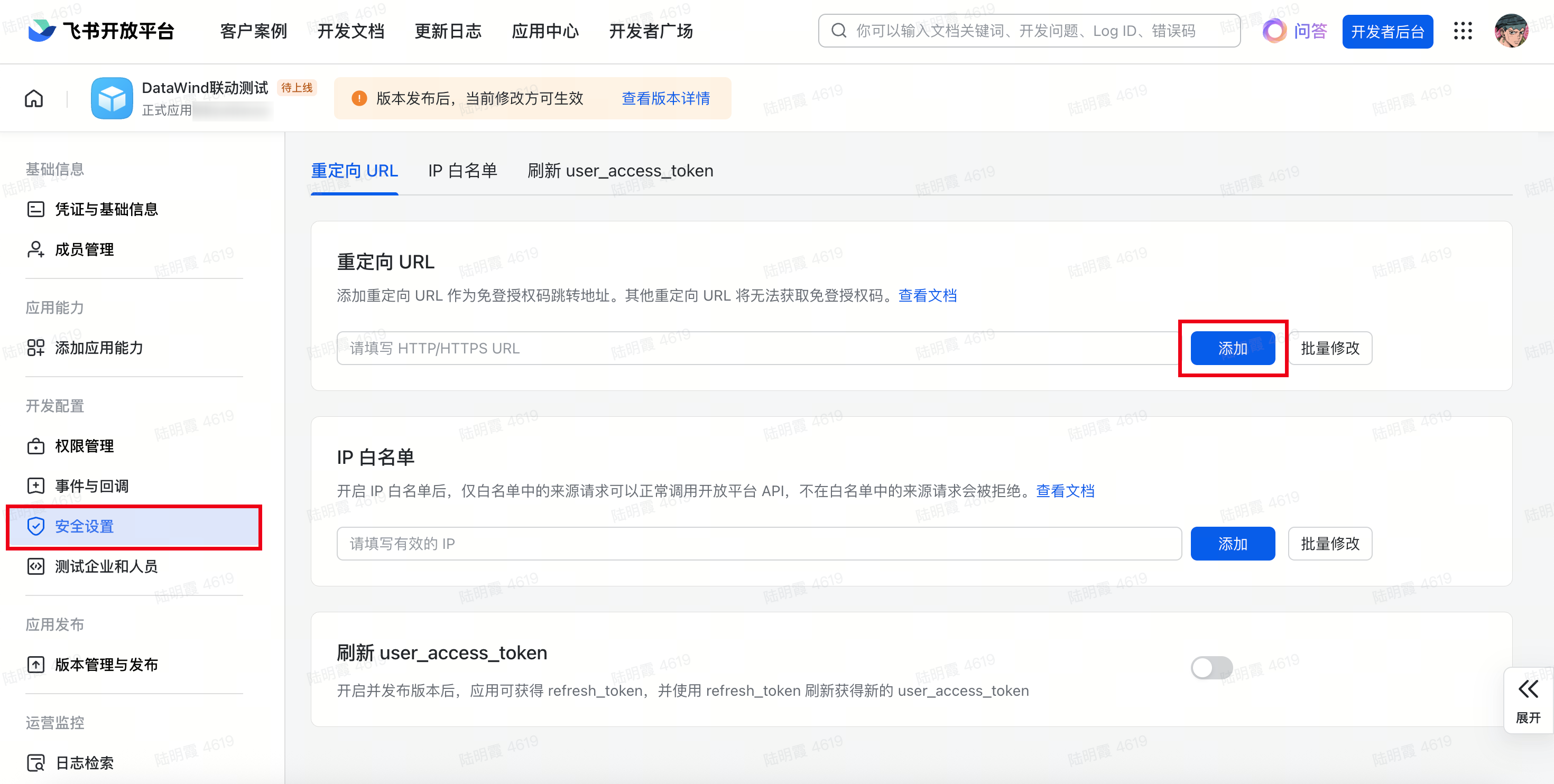The width and height of the screenshot is (1554, 784).
Task: Open the 问答 AI assistant
Action: click(1295, 31)
